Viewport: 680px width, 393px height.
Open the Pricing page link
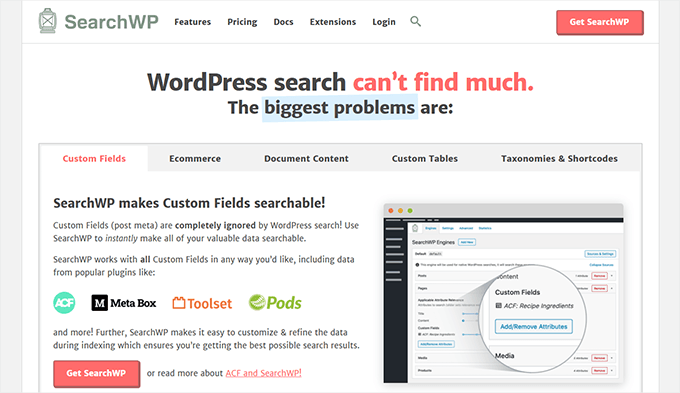tap(242, 22)
